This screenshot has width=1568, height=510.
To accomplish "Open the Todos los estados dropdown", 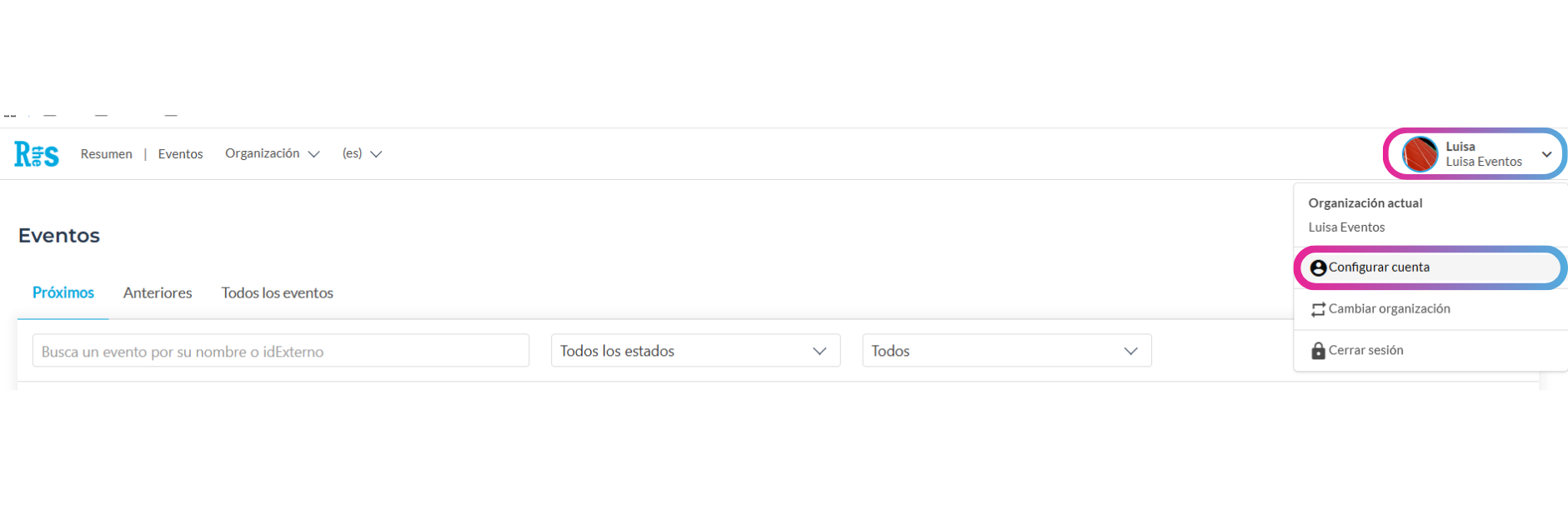I will [695, 351].
